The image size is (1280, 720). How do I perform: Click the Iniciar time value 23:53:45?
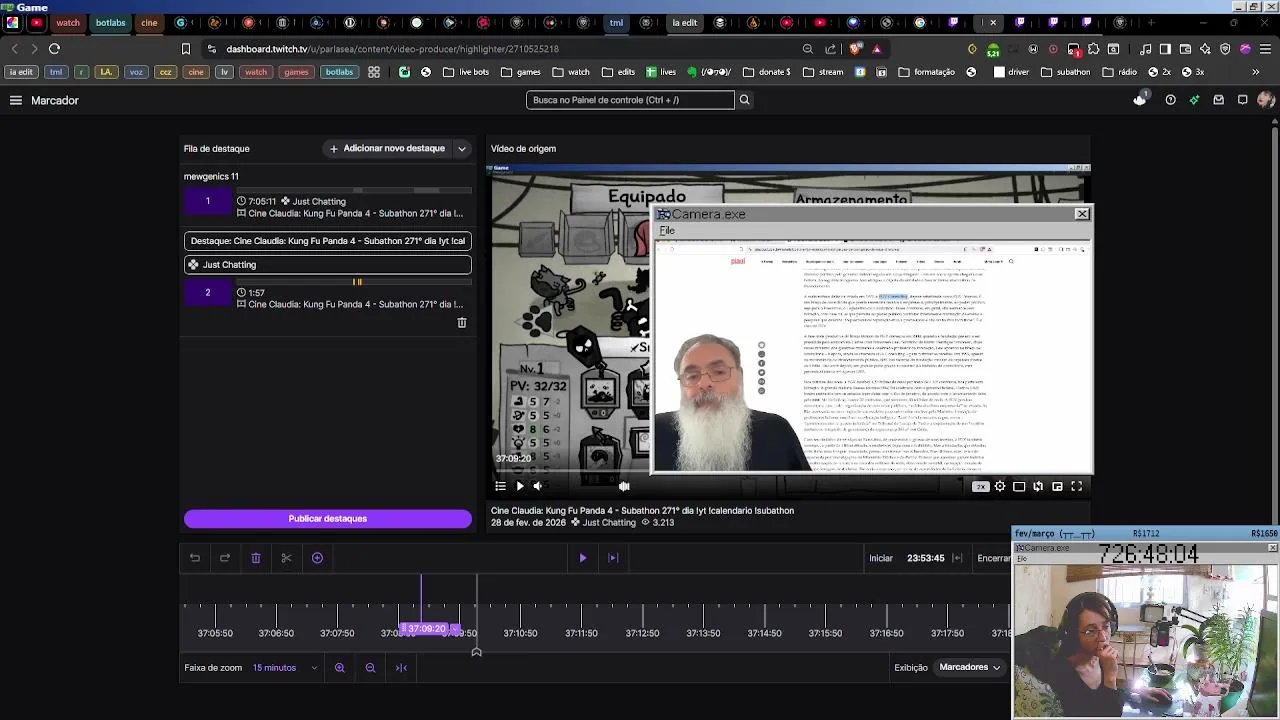[926, 558]
